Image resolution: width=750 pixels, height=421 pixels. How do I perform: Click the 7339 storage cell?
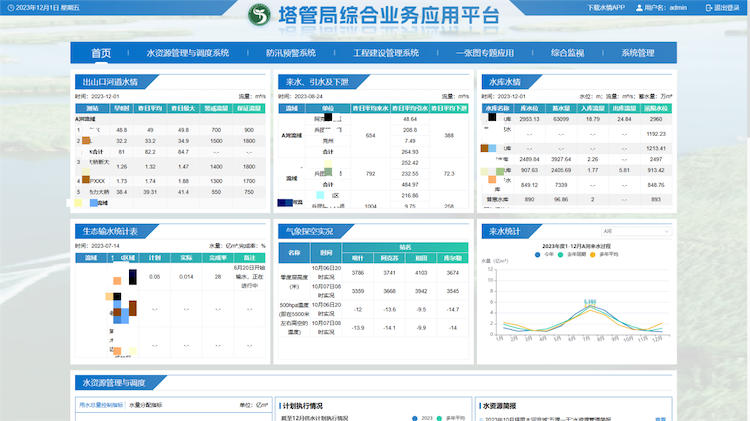[x=561, y=185]
